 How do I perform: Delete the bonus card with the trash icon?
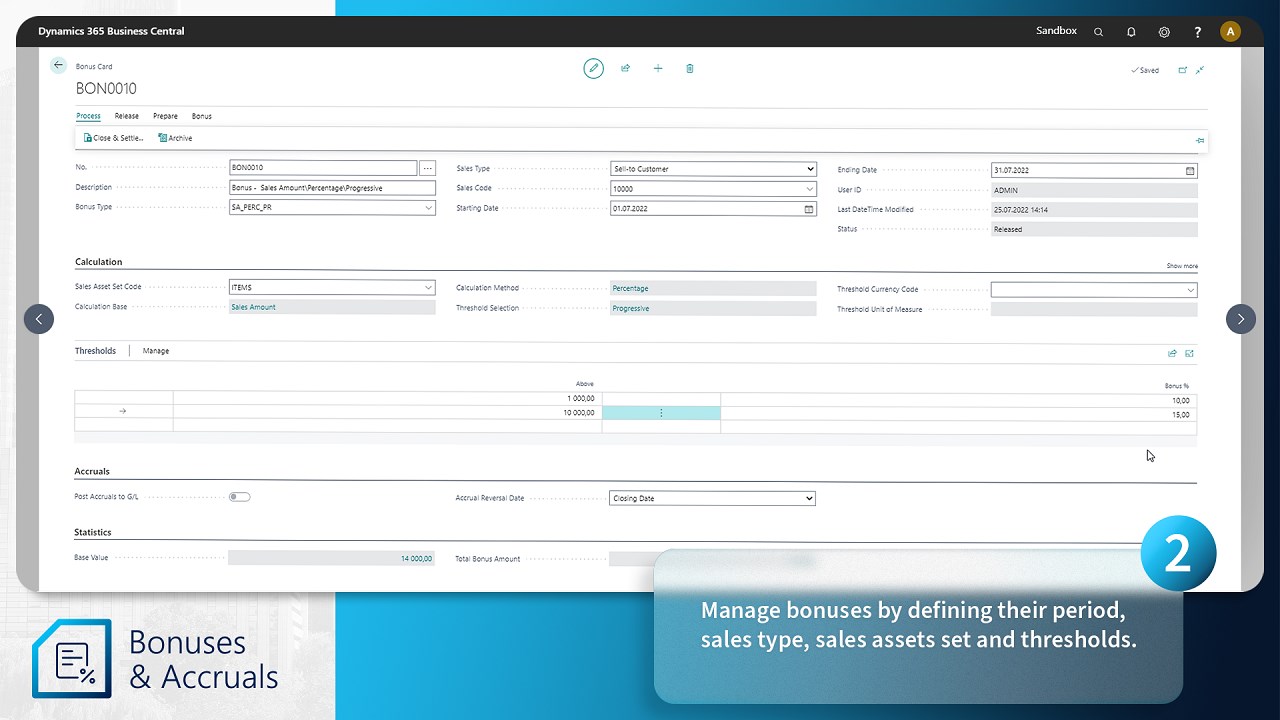coord(690,68)
